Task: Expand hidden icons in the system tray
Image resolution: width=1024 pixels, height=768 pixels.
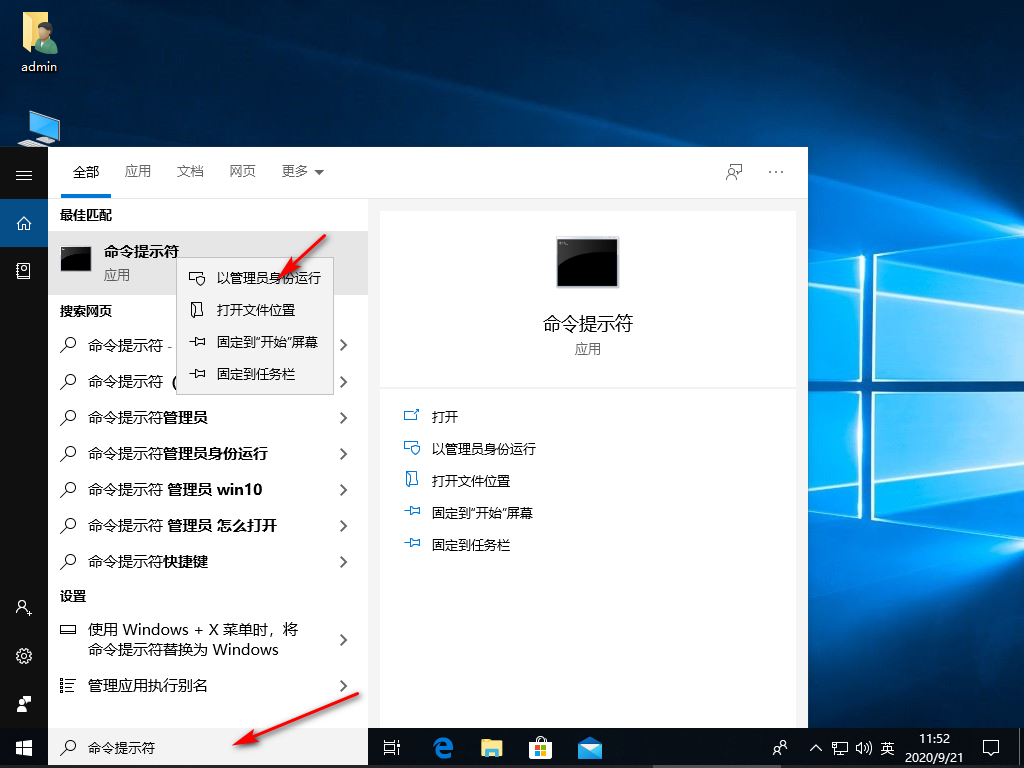Action: [815, 747]
